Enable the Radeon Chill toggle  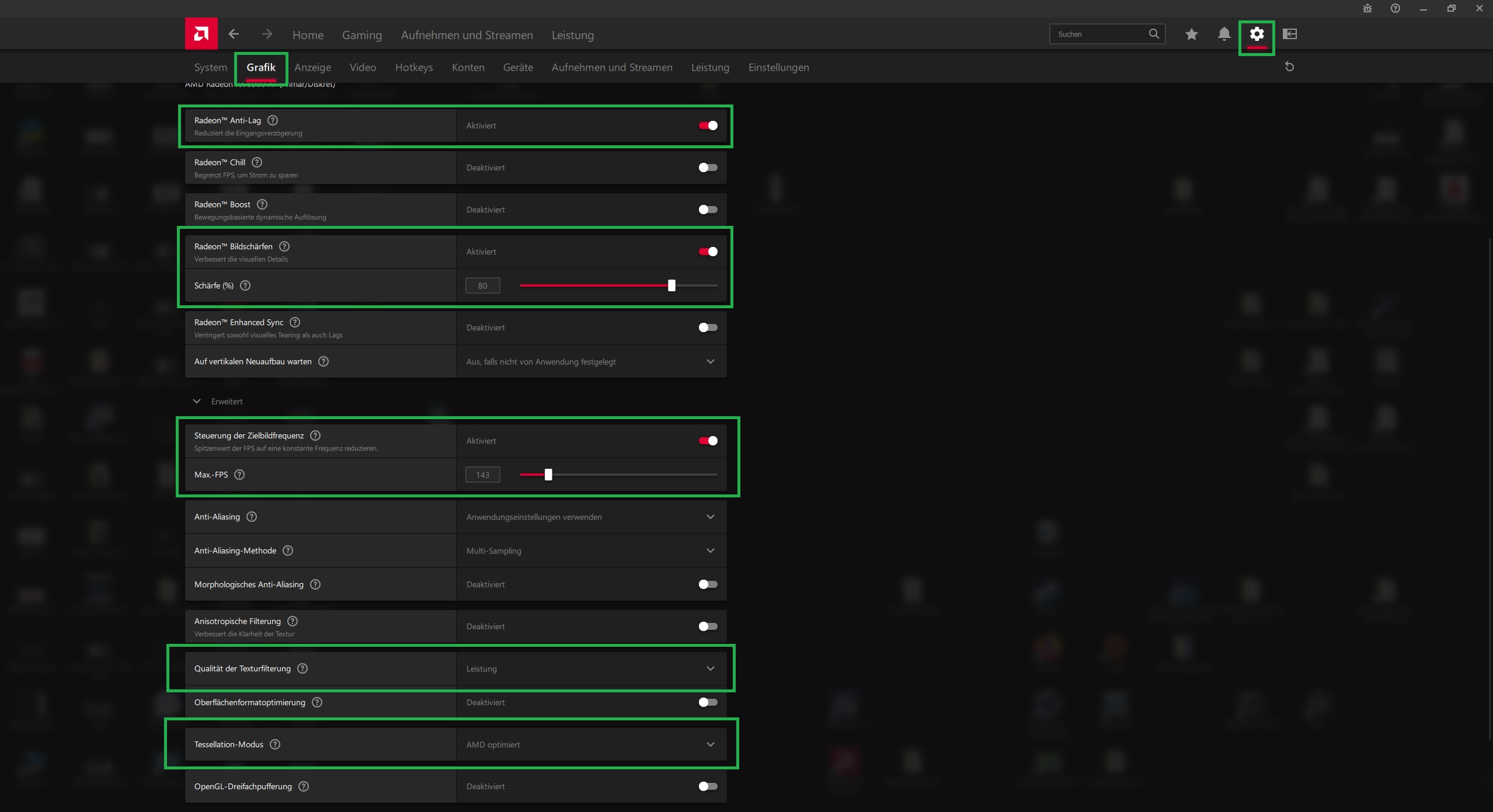click(708, 168)
